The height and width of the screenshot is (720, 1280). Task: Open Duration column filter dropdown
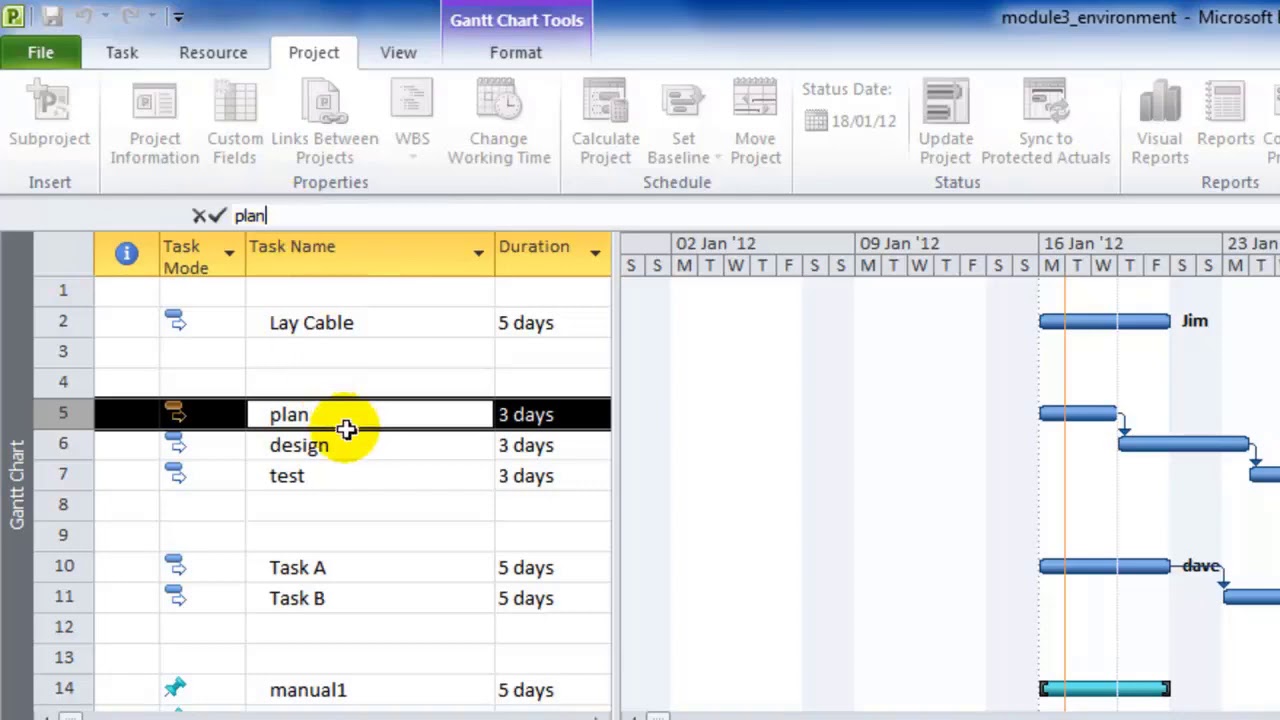[595, 254]
